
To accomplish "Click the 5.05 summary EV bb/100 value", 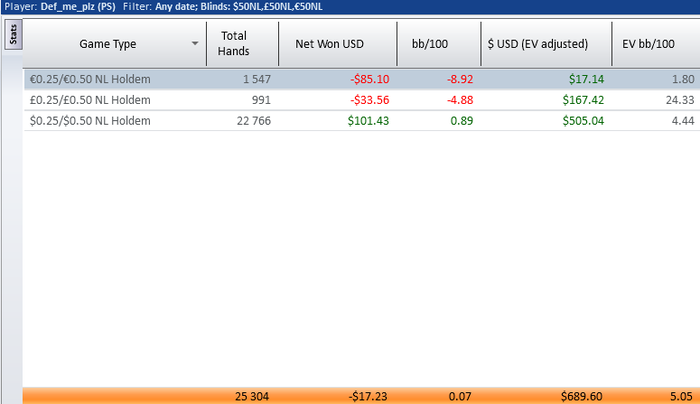I will (681, 396).
